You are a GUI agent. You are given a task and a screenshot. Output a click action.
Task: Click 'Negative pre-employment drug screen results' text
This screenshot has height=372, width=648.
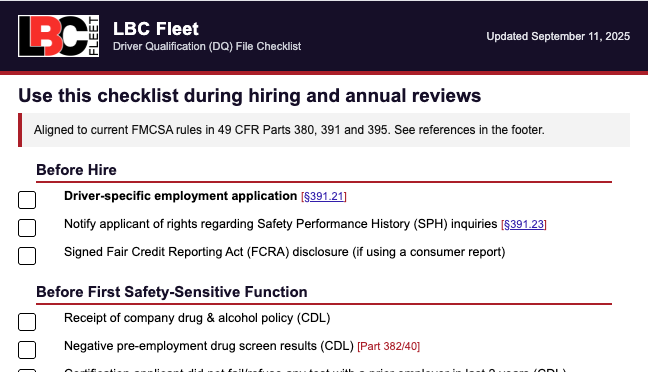pyautogui.click(x=209, y=346)
